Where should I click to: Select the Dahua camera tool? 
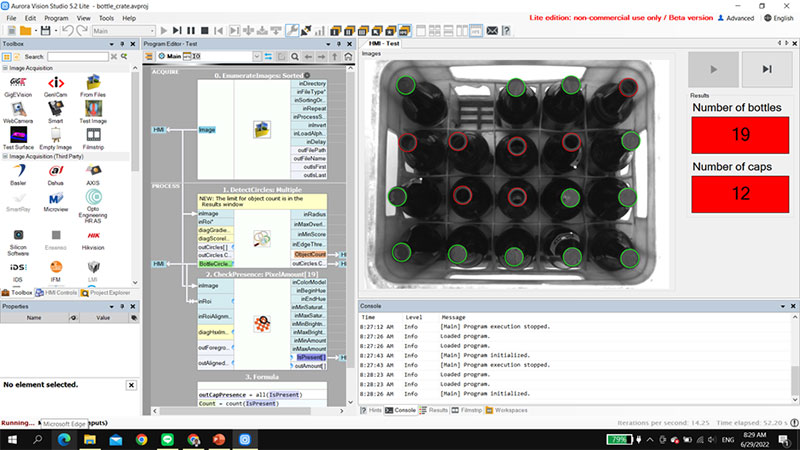click(x=56, y=174)
